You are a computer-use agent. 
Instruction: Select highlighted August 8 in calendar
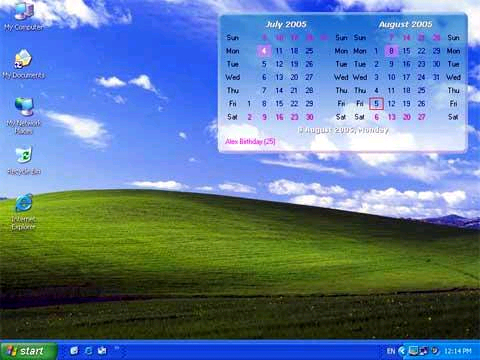391,51
